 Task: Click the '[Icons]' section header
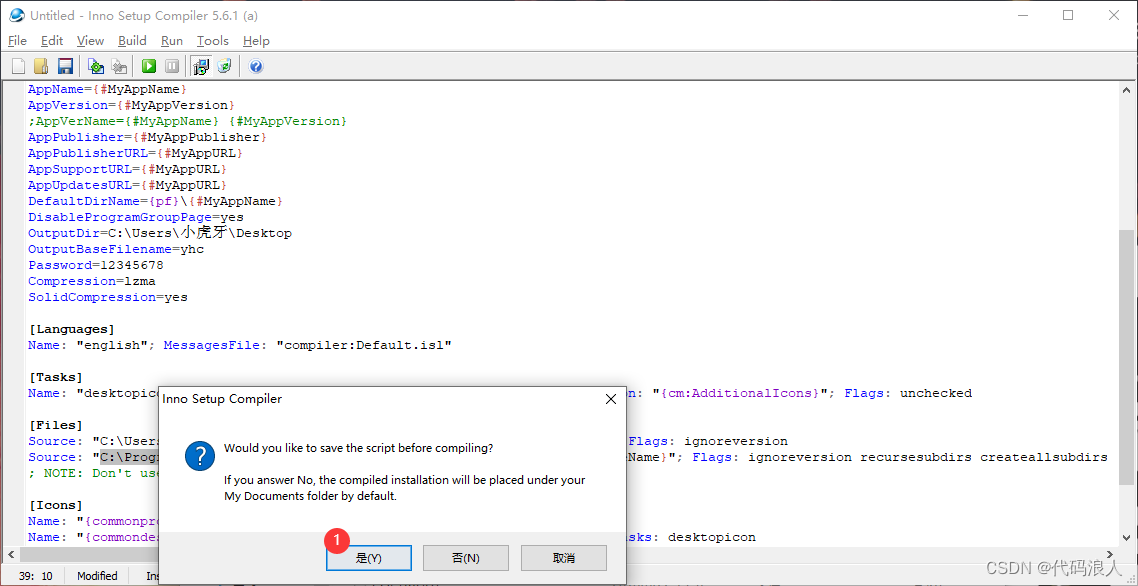coord(55,505)
